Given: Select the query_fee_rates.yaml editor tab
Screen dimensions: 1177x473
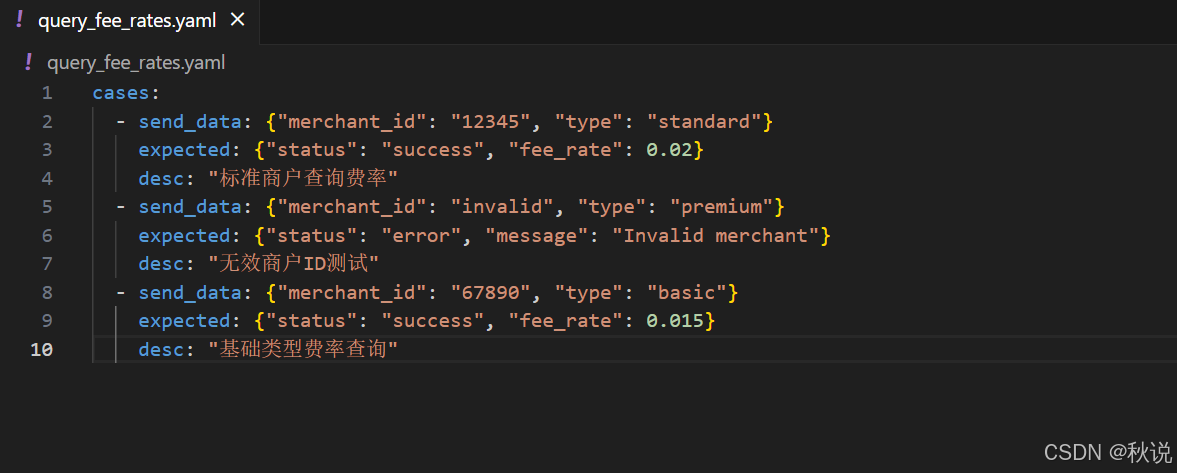Looking at the screenshot, I should pos(129,21).
